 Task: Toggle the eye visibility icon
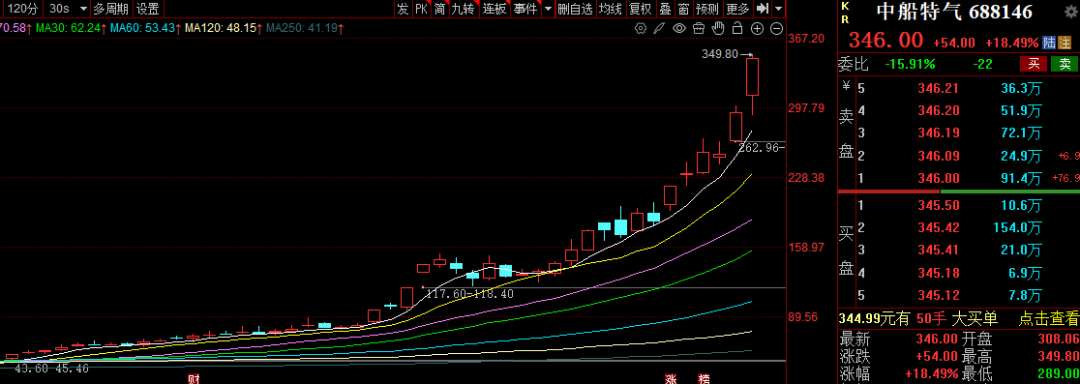point(679,28)
